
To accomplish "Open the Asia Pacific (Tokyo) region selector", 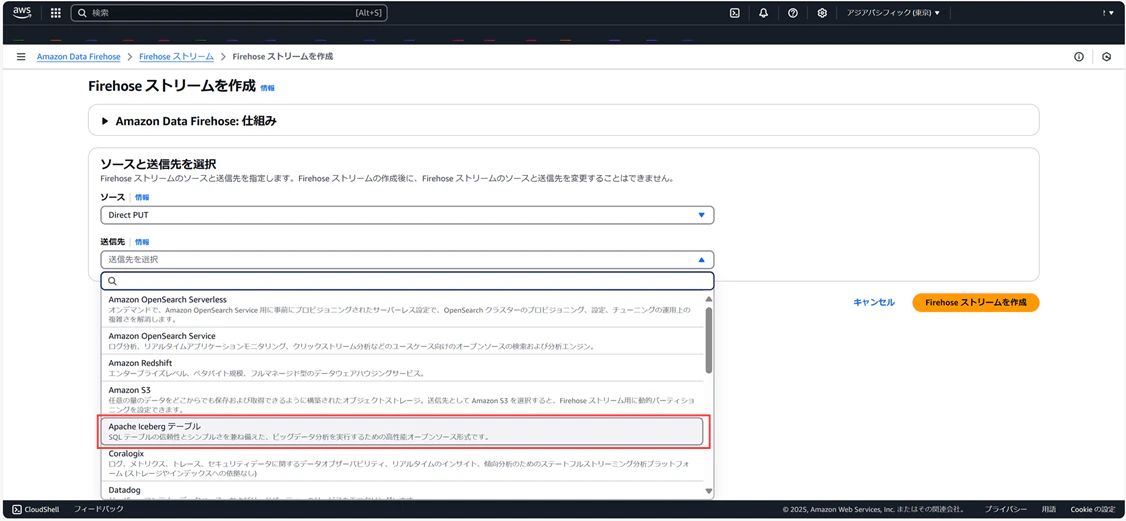I will click(x=893, y=13).
